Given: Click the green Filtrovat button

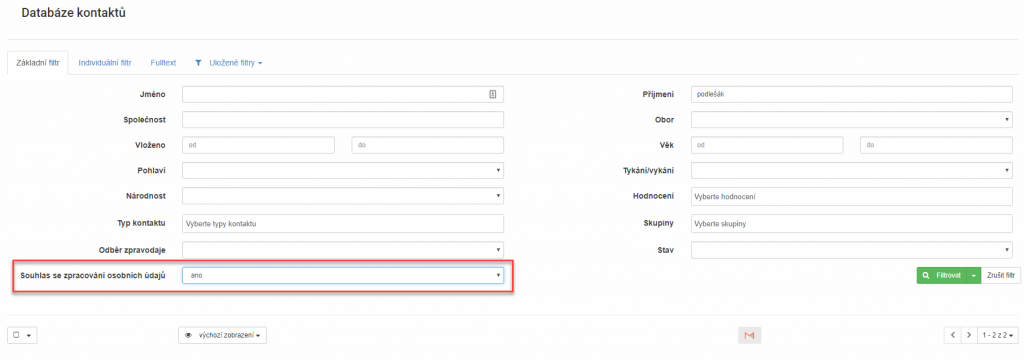Looking at the screenshot, I should [x=942, y=276].
